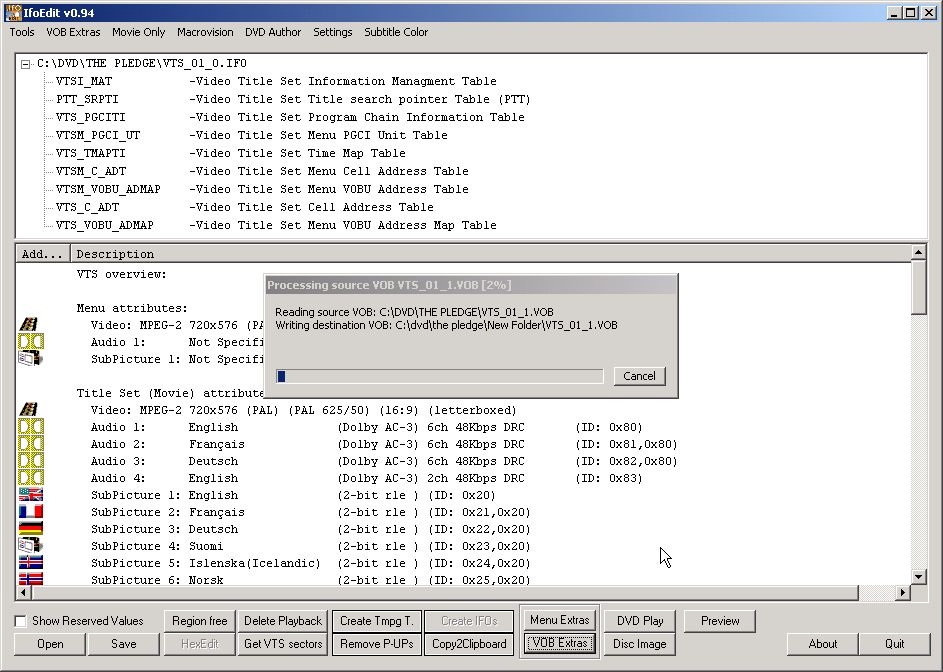Click the Icelandic flag icon for SubPicture 5
Image resolution: width=943 pixels, height=672 pixels.
click(x=31, y=563)
